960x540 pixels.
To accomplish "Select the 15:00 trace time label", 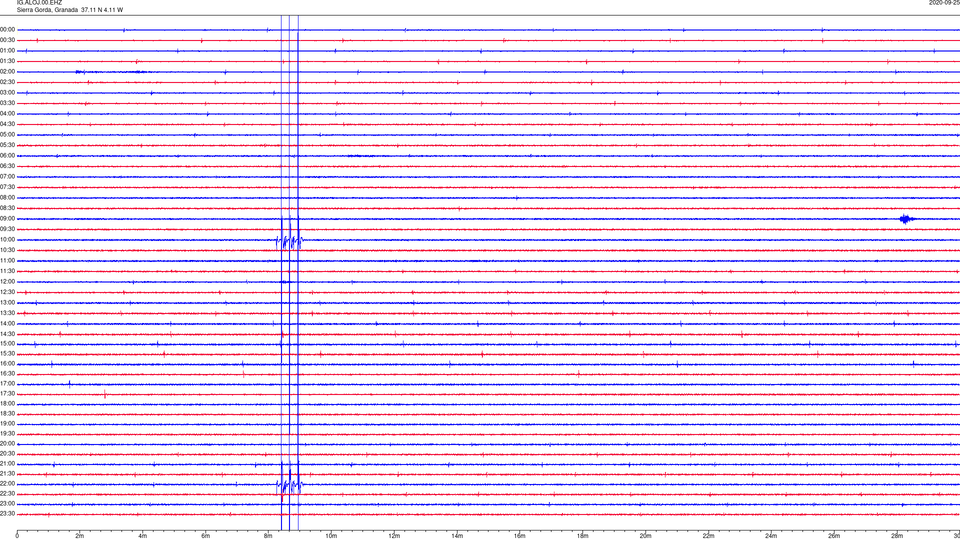I will coord(8,344).
